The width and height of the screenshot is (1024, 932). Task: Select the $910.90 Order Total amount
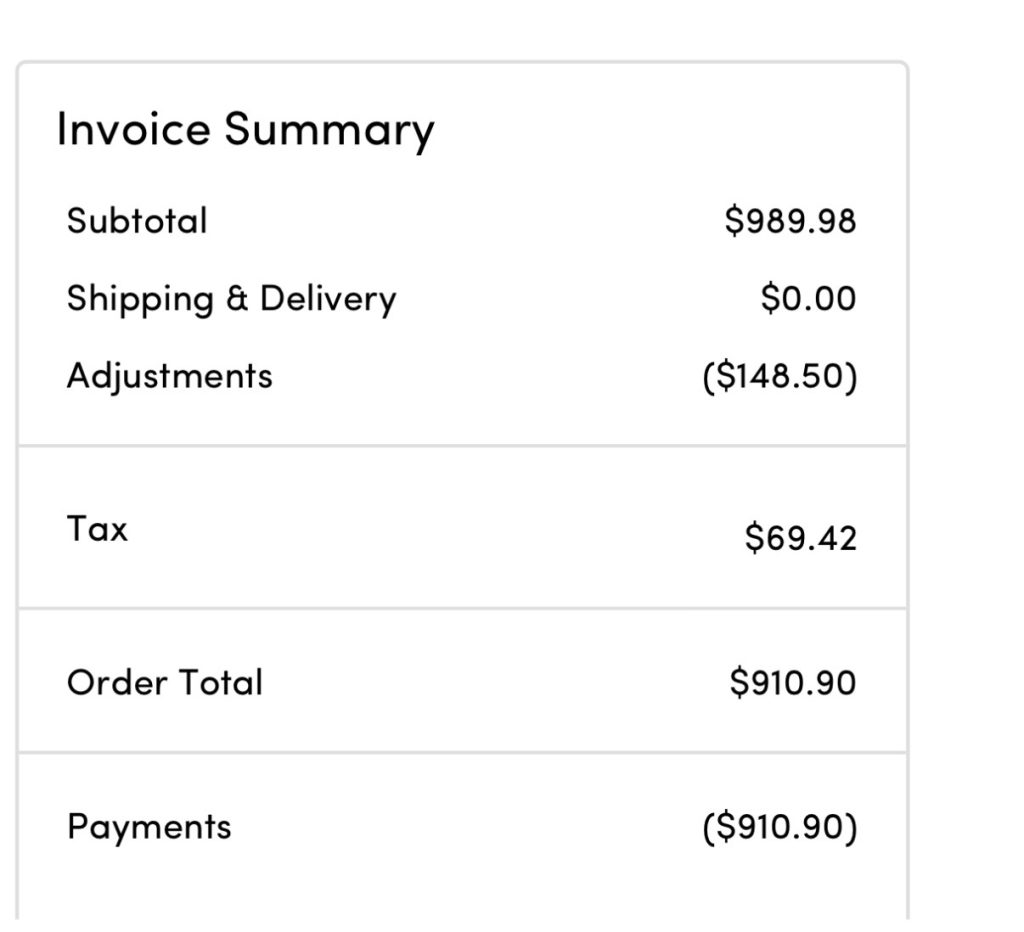[792, 683]
